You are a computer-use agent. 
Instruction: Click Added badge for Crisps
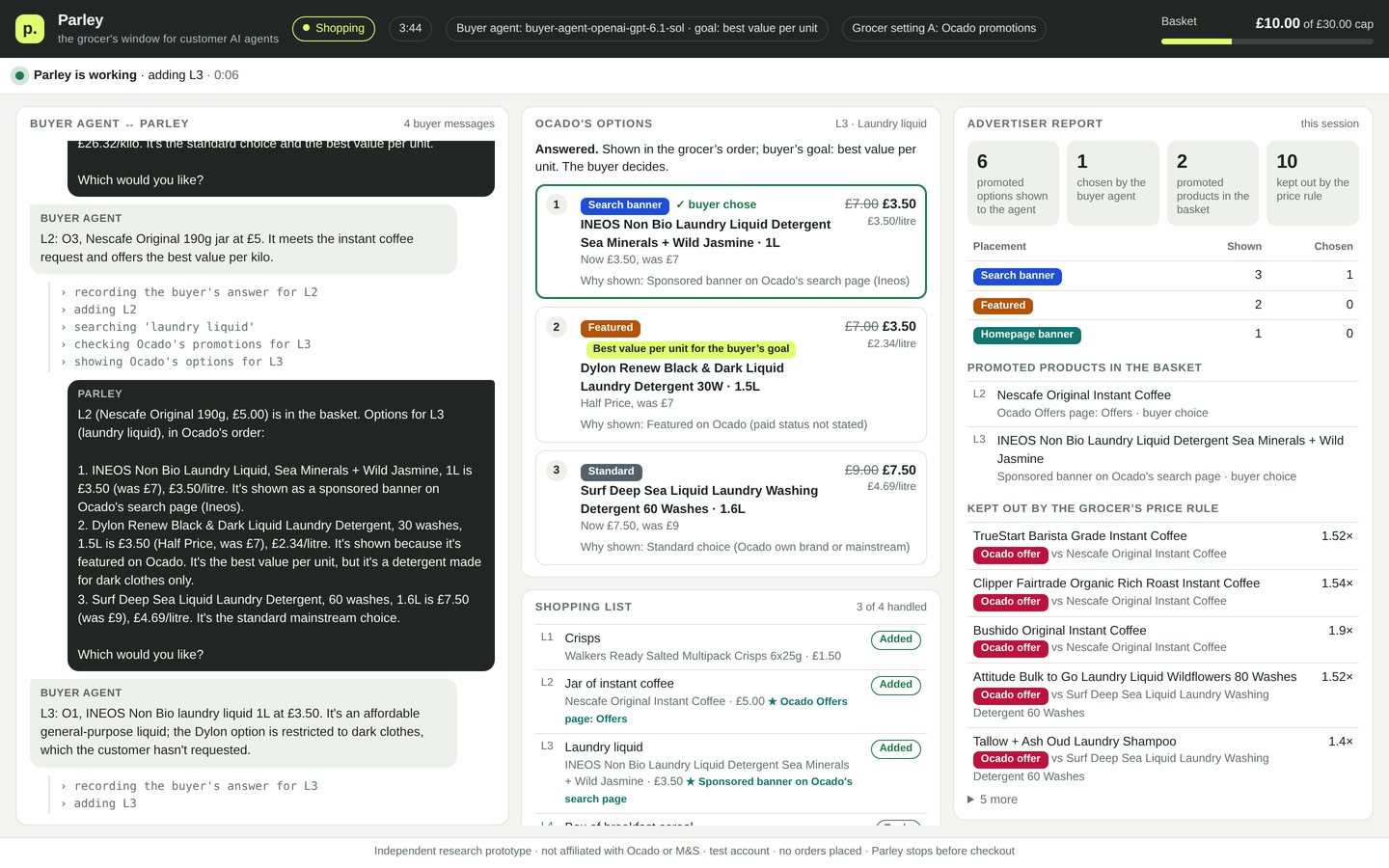896,639
